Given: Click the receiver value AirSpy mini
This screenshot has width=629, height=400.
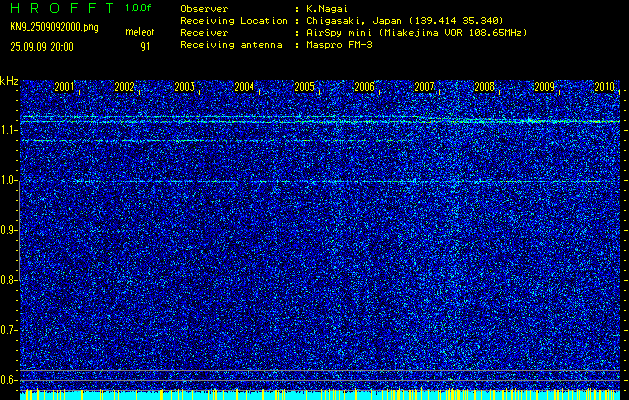Looking at the screenshot, I should (416, 33).
